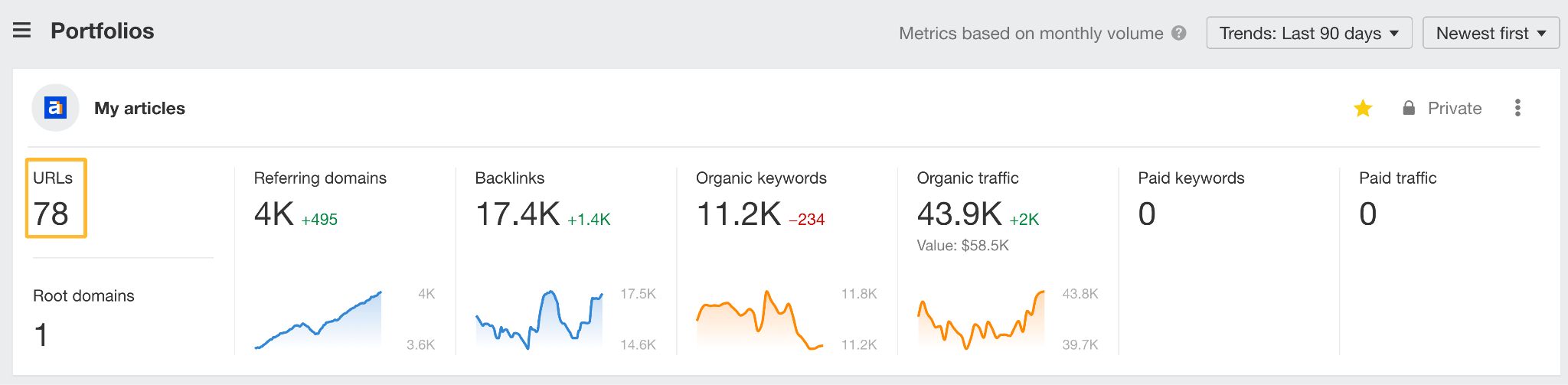1568x385 pixels.
Task: Click the Referring domains trend chart
Action: tap(318, 321)
